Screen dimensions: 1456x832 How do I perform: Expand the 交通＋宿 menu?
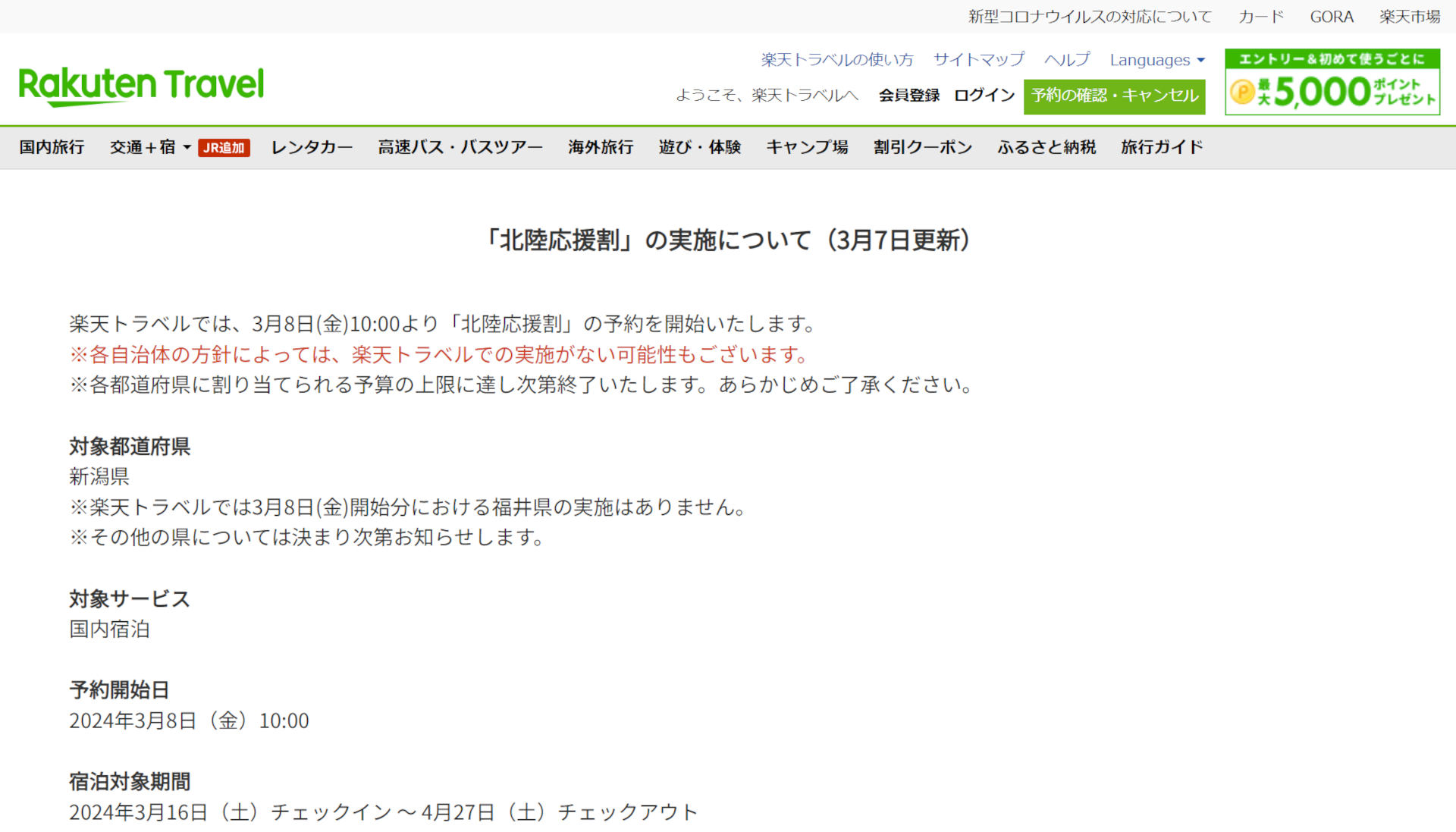click(x=150, y=147)
